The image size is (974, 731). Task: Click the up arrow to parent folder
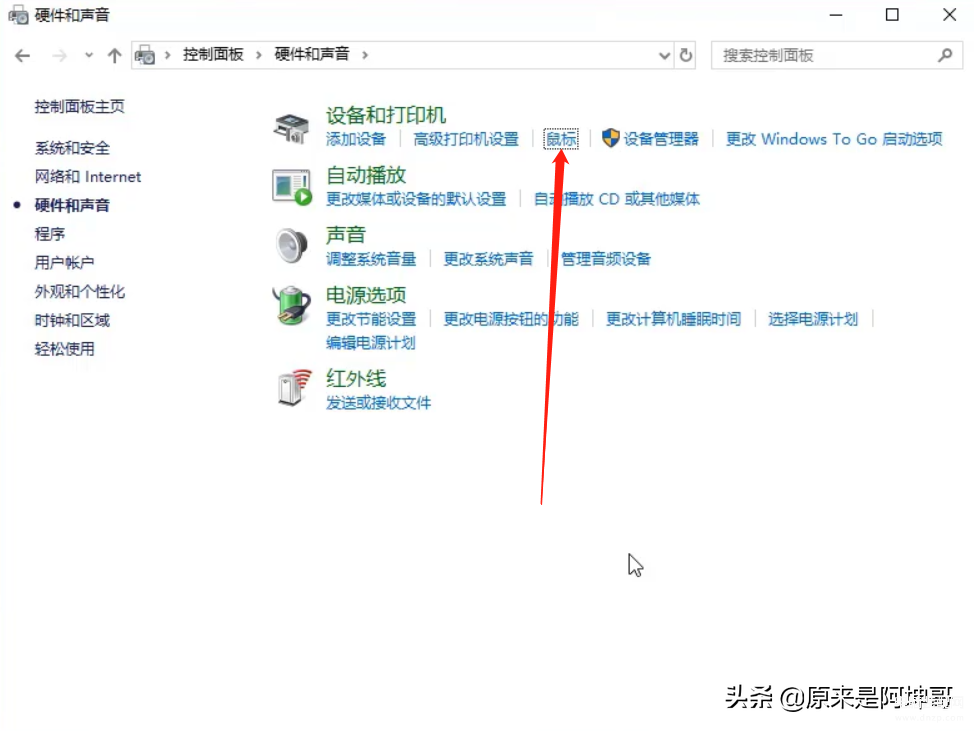coord(114,56)
